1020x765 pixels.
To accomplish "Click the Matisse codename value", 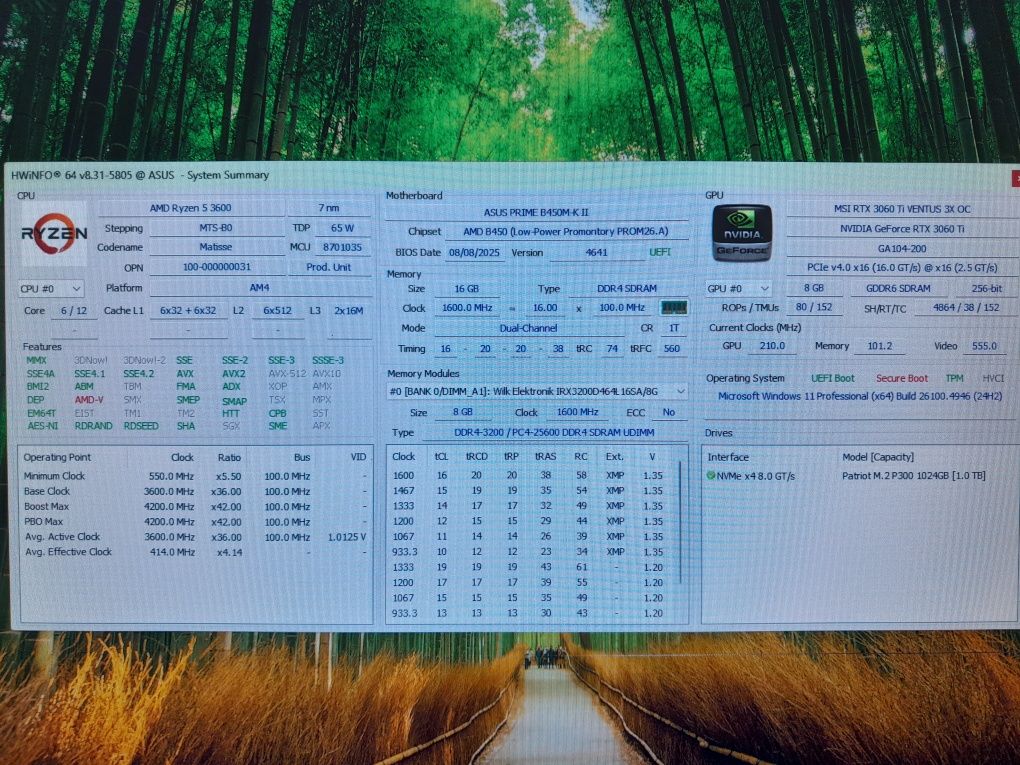I will 216,247.
